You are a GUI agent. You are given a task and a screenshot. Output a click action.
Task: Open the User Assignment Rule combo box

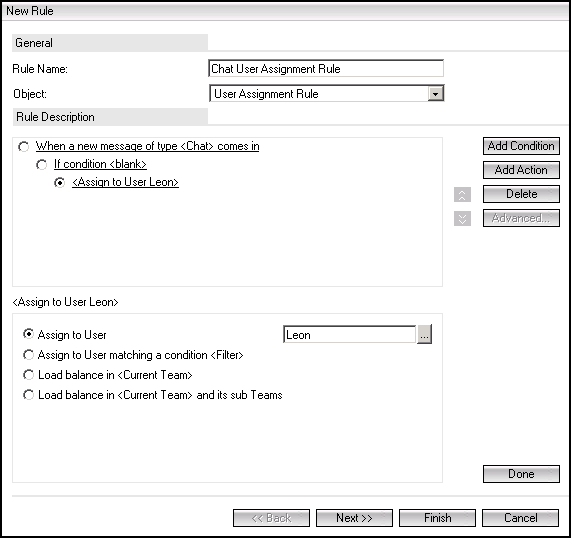[327, 94]
